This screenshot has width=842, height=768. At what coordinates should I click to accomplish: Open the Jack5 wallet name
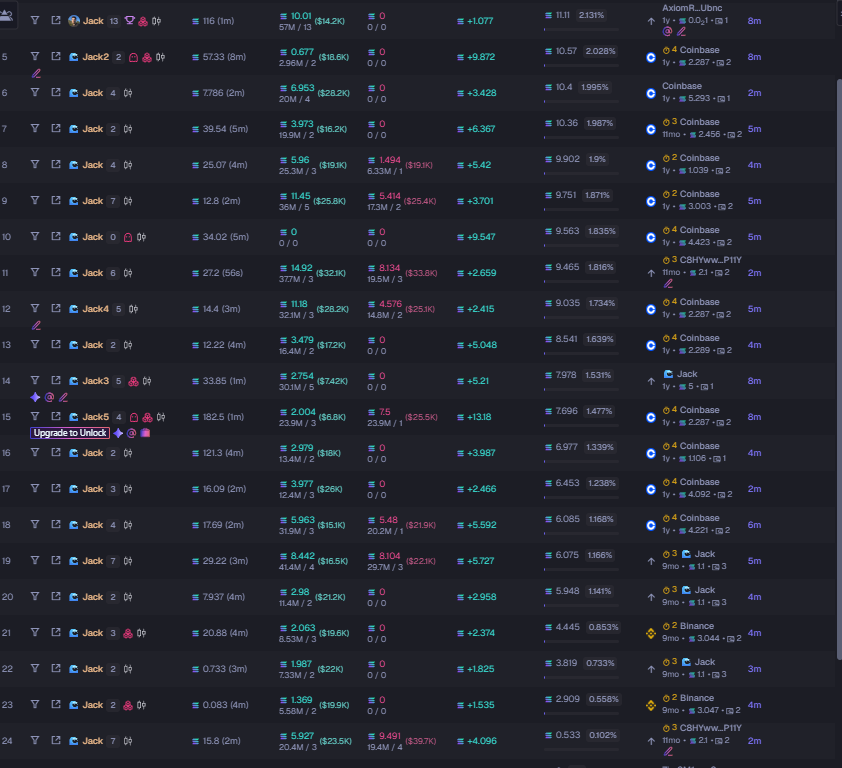(x=96, y=417)
